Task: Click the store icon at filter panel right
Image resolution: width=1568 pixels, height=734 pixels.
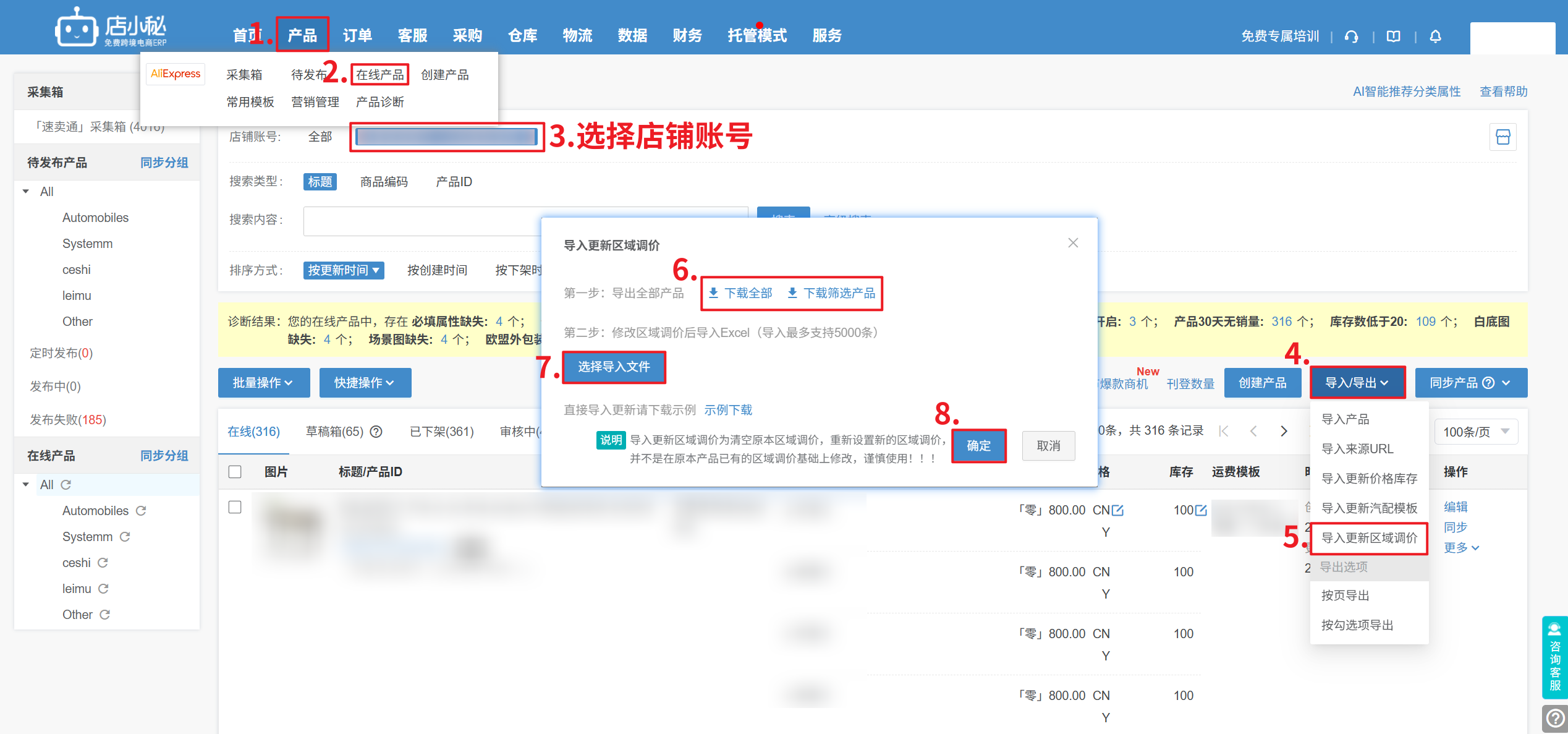Action: coord(1502,137)
